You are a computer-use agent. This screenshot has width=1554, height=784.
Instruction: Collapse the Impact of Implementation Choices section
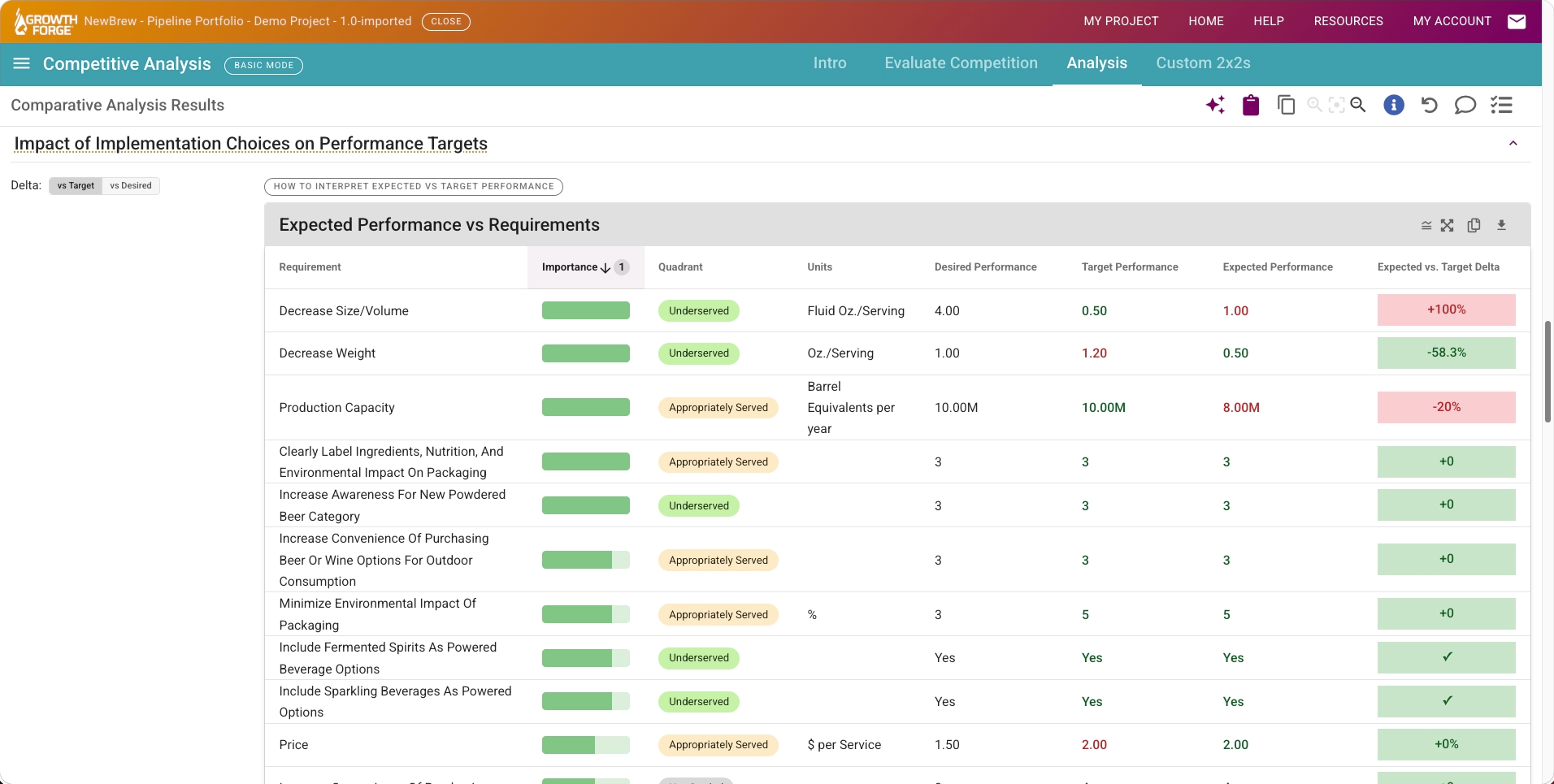[x=1513, y=144]
